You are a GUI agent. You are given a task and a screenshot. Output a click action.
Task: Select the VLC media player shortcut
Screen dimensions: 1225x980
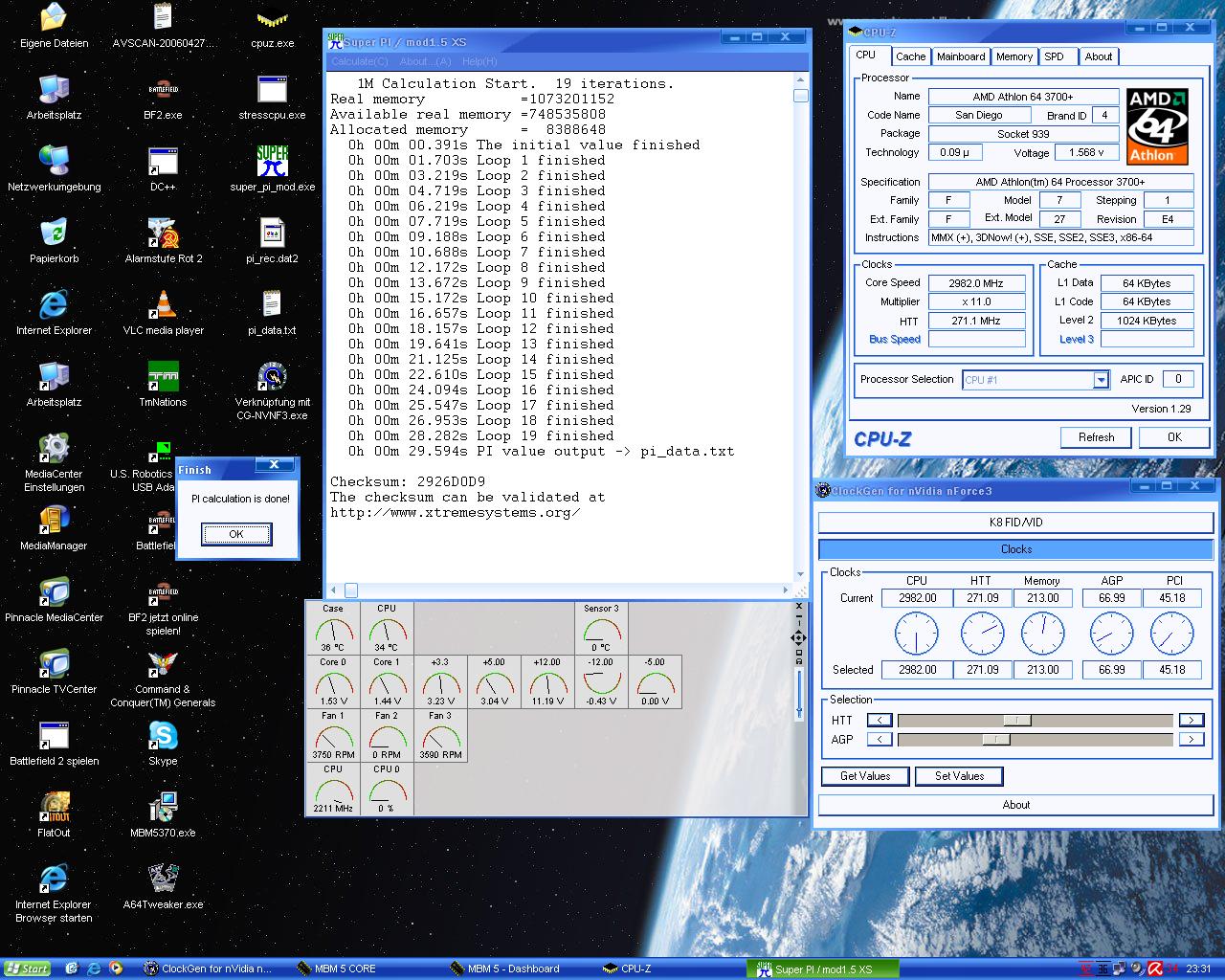(163, 314)
